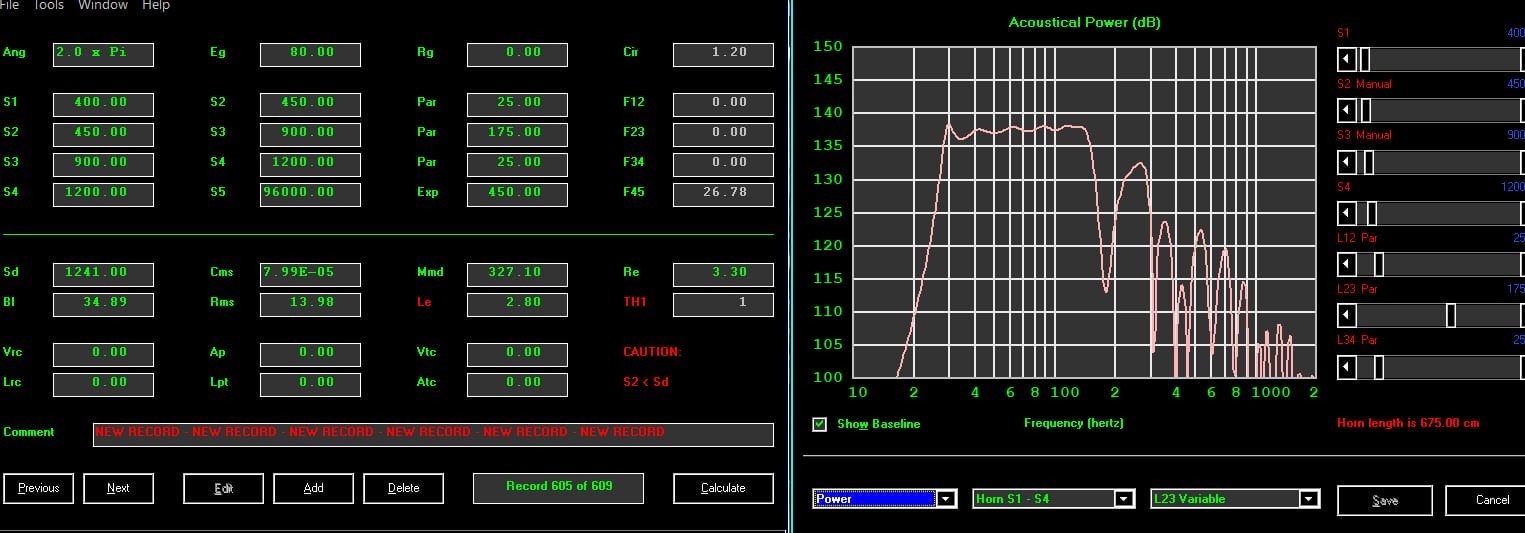Click the Lpt field
This screenshot has width=1525, height=533.
(310, 384)
